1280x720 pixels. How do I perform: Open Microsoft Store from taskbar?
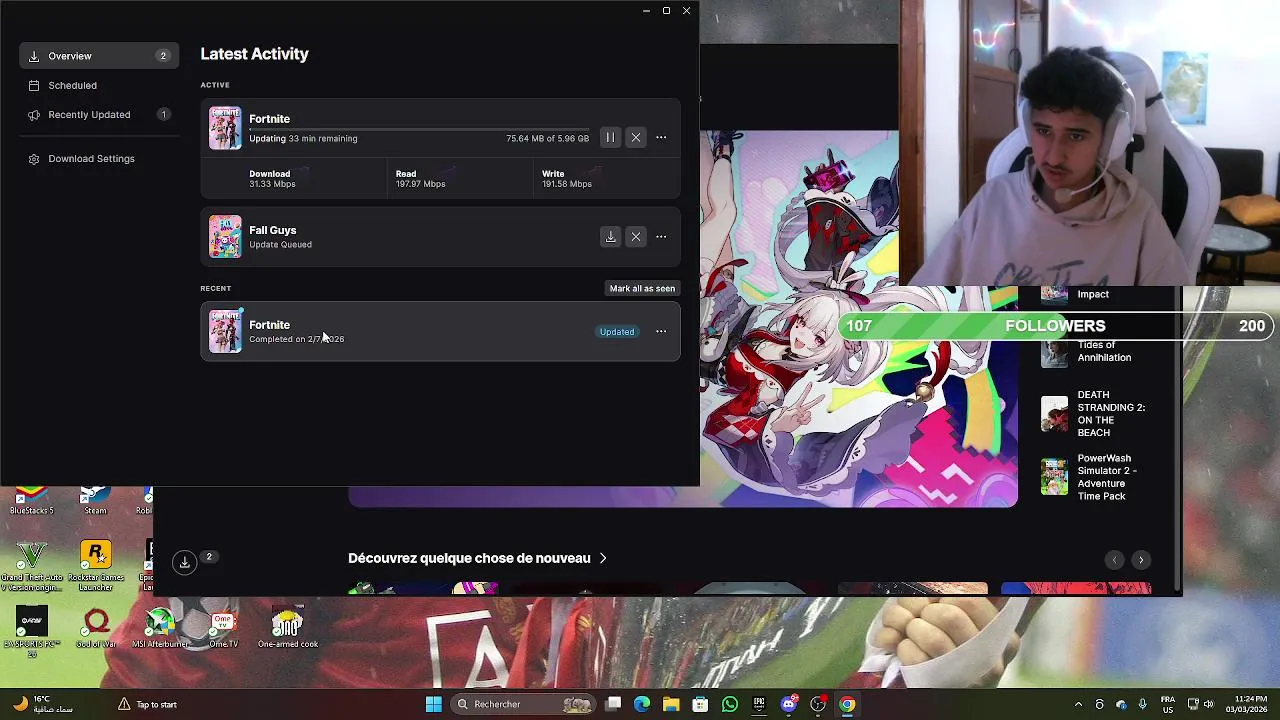point(700,704)
